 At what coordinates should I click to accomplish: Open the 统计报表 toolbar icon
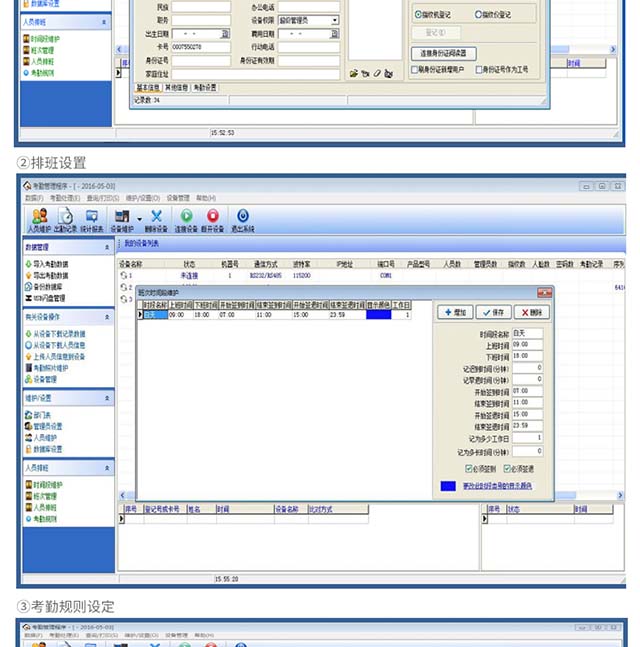point(92,218)
